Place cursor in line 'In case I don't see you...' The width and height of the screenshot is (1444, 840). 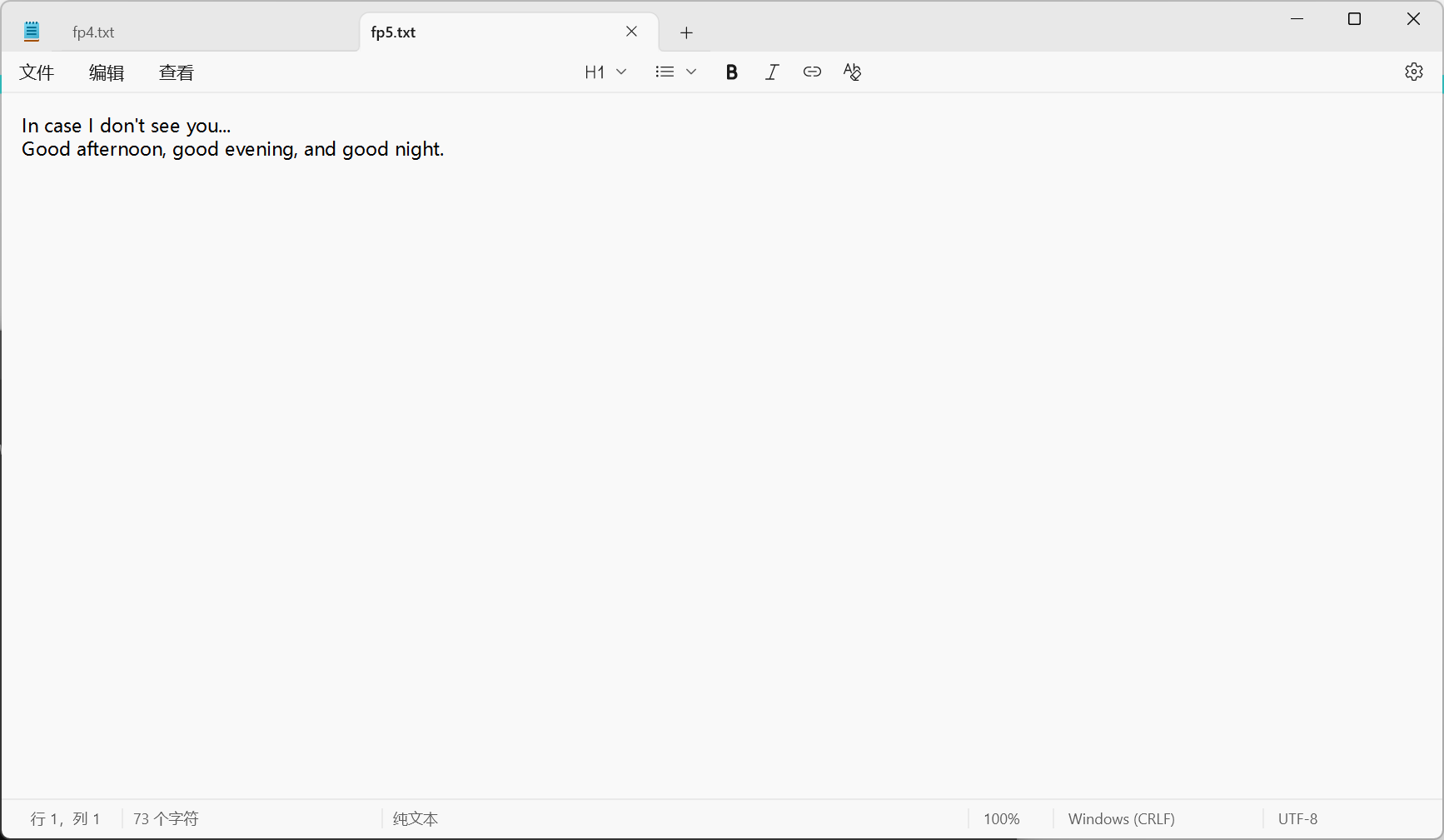(x=127, y=126)
